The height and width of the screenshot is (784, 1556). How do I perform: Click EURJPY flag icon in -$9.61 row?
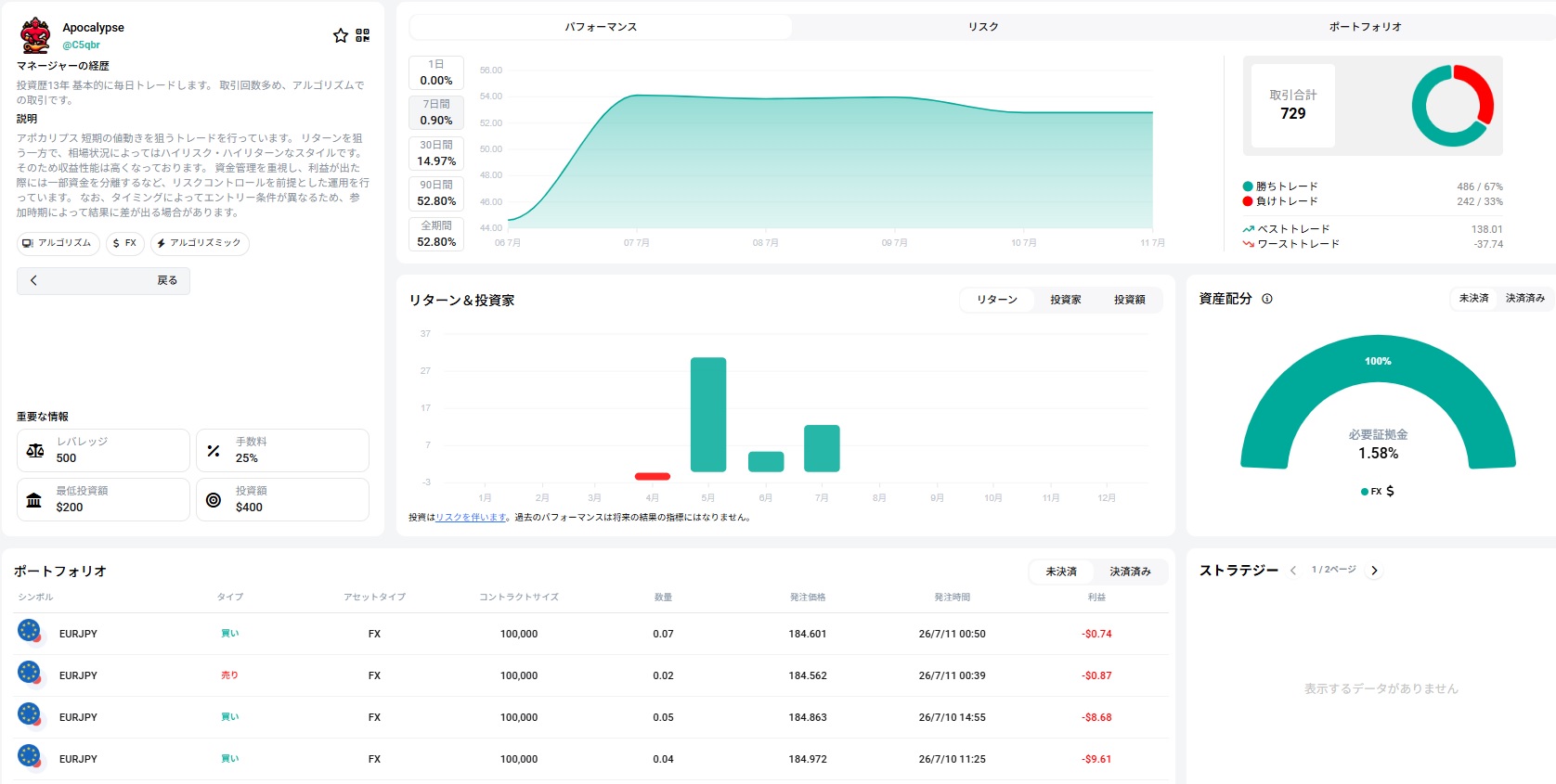pos(30,757)
